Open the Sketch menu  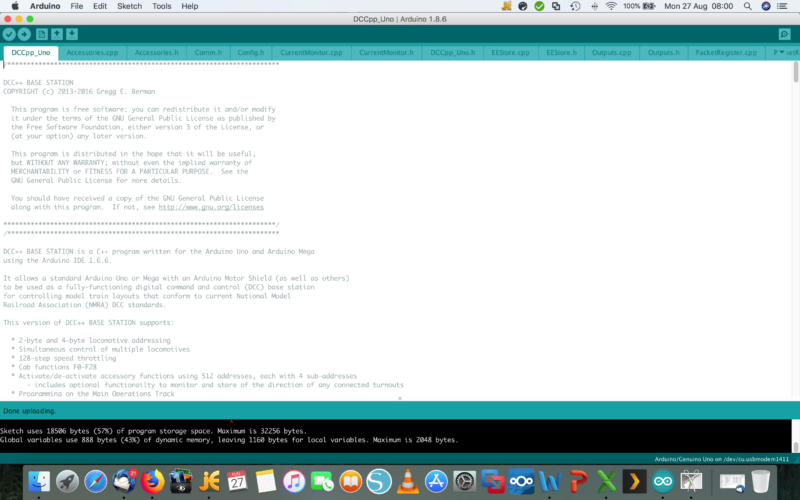click(x=130, y=6)
